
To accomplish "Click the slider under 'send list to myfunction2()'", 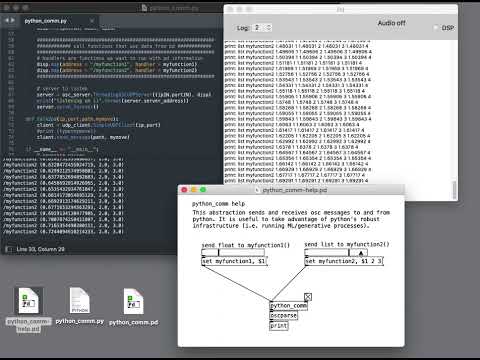I will pos(336,252).
